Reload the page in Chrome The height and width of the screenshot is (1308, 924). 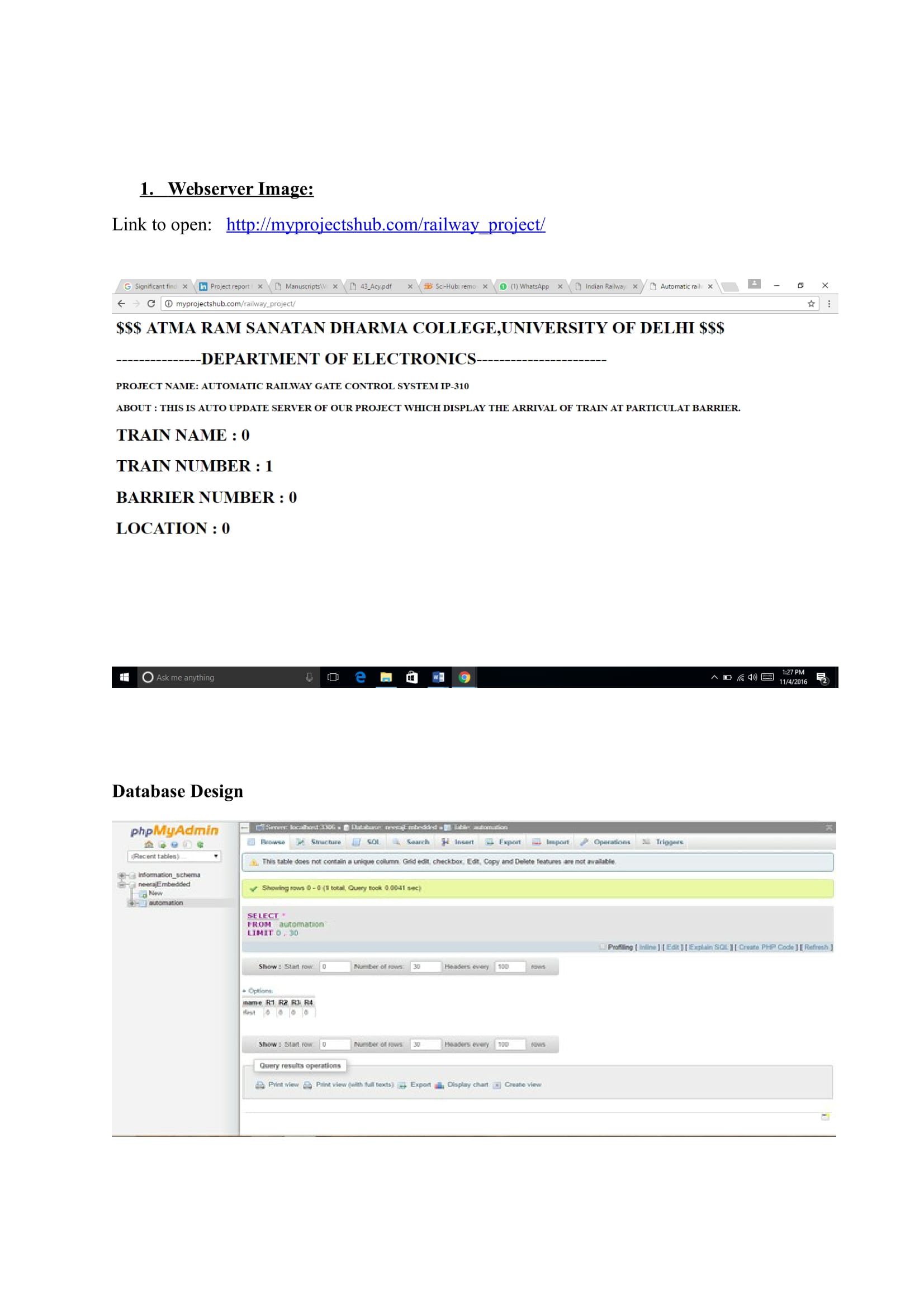(151, 304)
